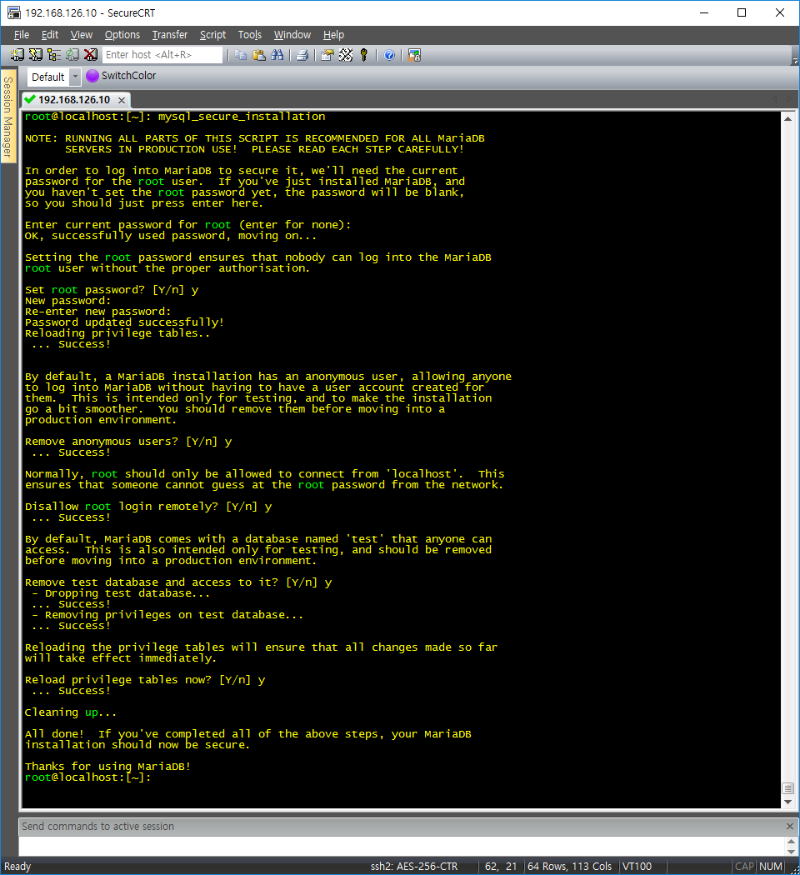Click the command window text input area
Screen dimensions: 800x875
(400, 846)
